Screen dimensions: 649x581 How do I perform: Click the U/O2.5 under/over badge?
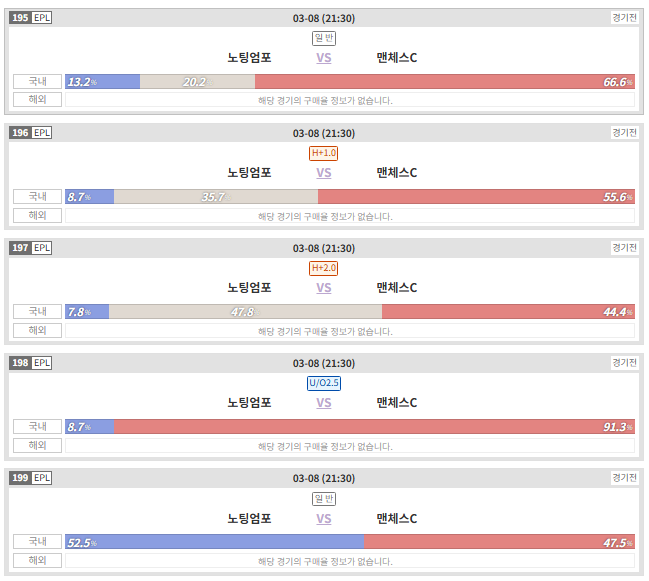[324, 383]
